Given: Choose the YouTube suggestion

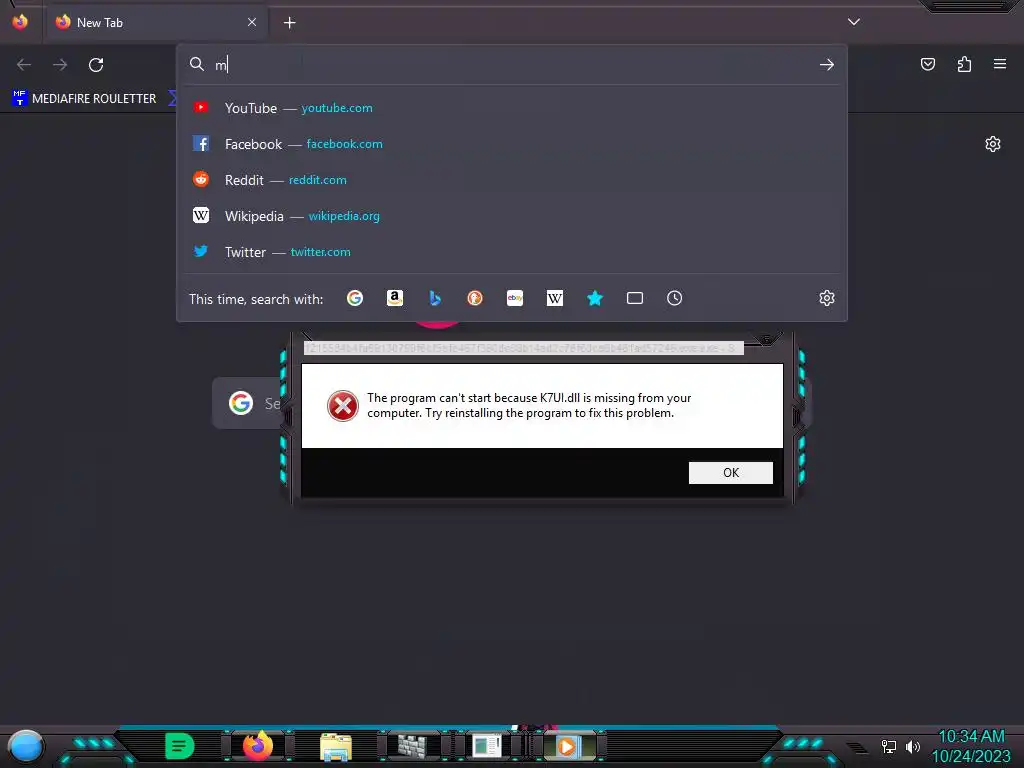Looking at the screenshot, I should 512,108.
